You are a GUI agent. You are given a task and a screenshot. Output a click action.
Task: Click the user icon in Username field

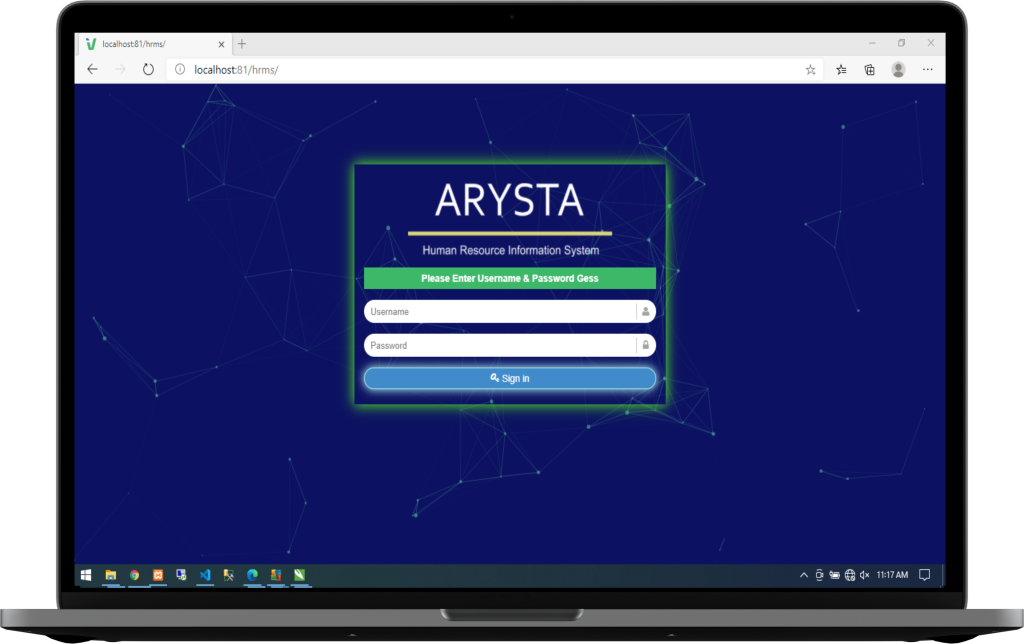click(645, 312)
